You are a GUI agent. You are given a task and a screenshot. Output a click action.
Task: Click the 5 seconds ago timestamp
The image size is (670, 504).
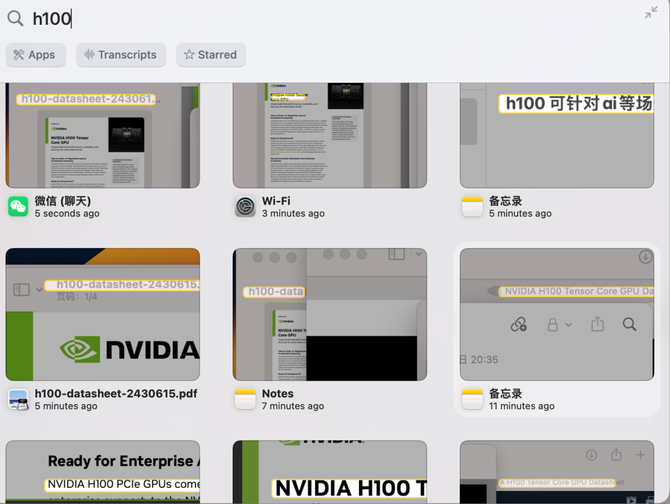click(67, 213)
